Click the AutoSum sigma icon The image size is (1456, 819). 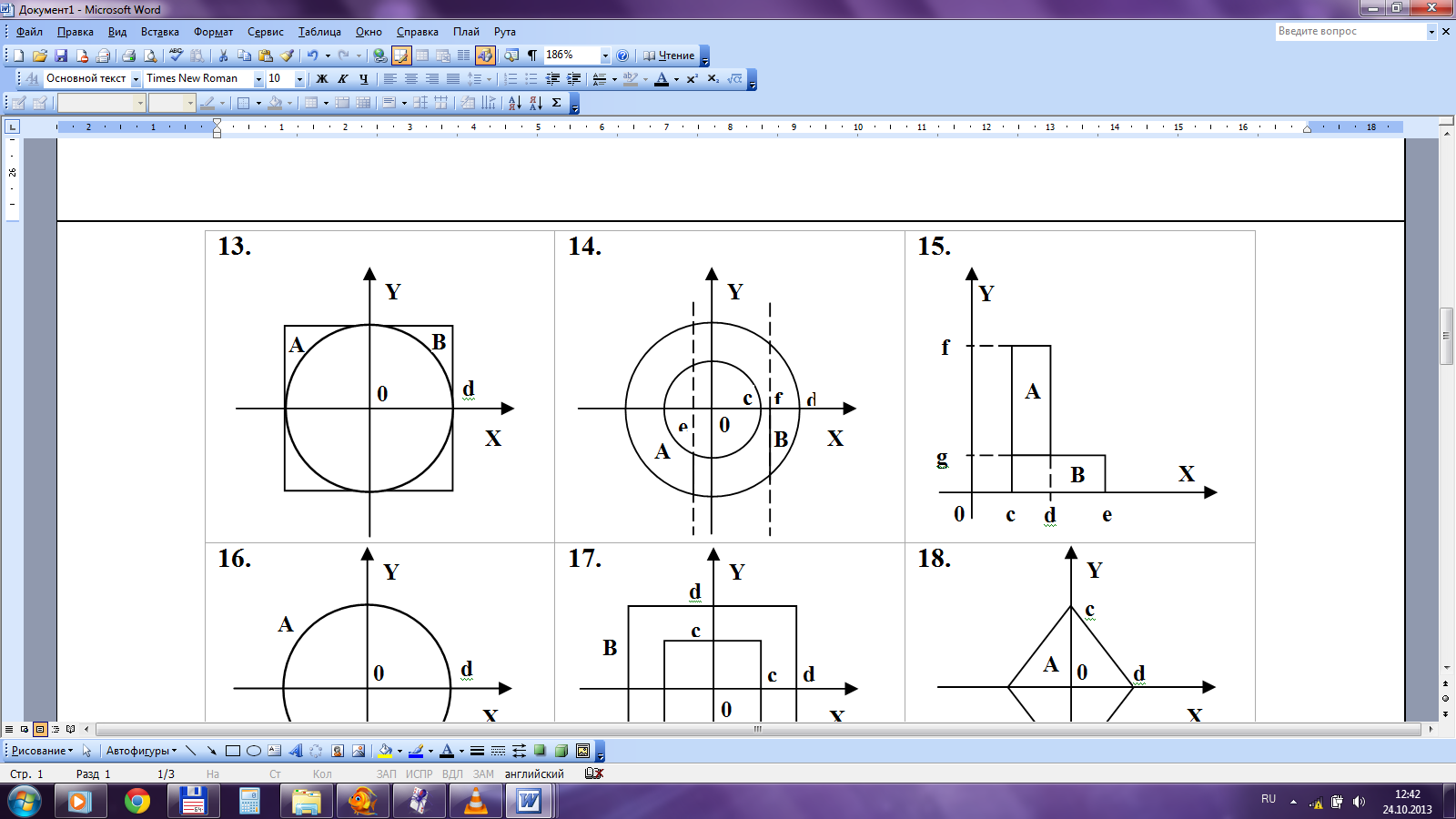pos(556,103)
